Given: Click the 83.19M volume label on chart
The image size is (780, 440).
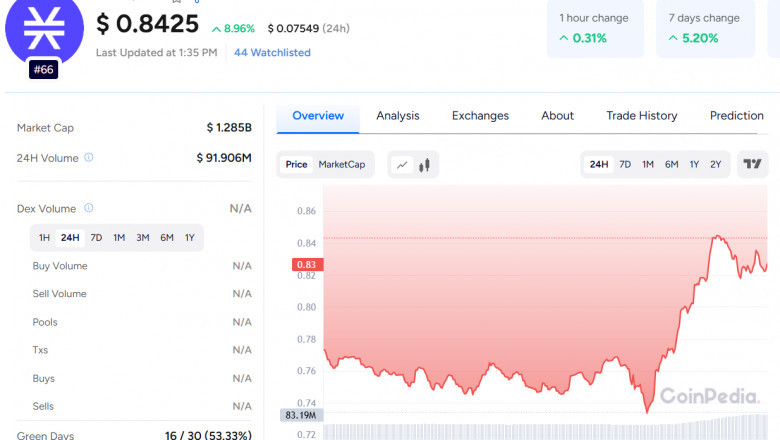Looking at the screenshot, I should coord(301,415).
